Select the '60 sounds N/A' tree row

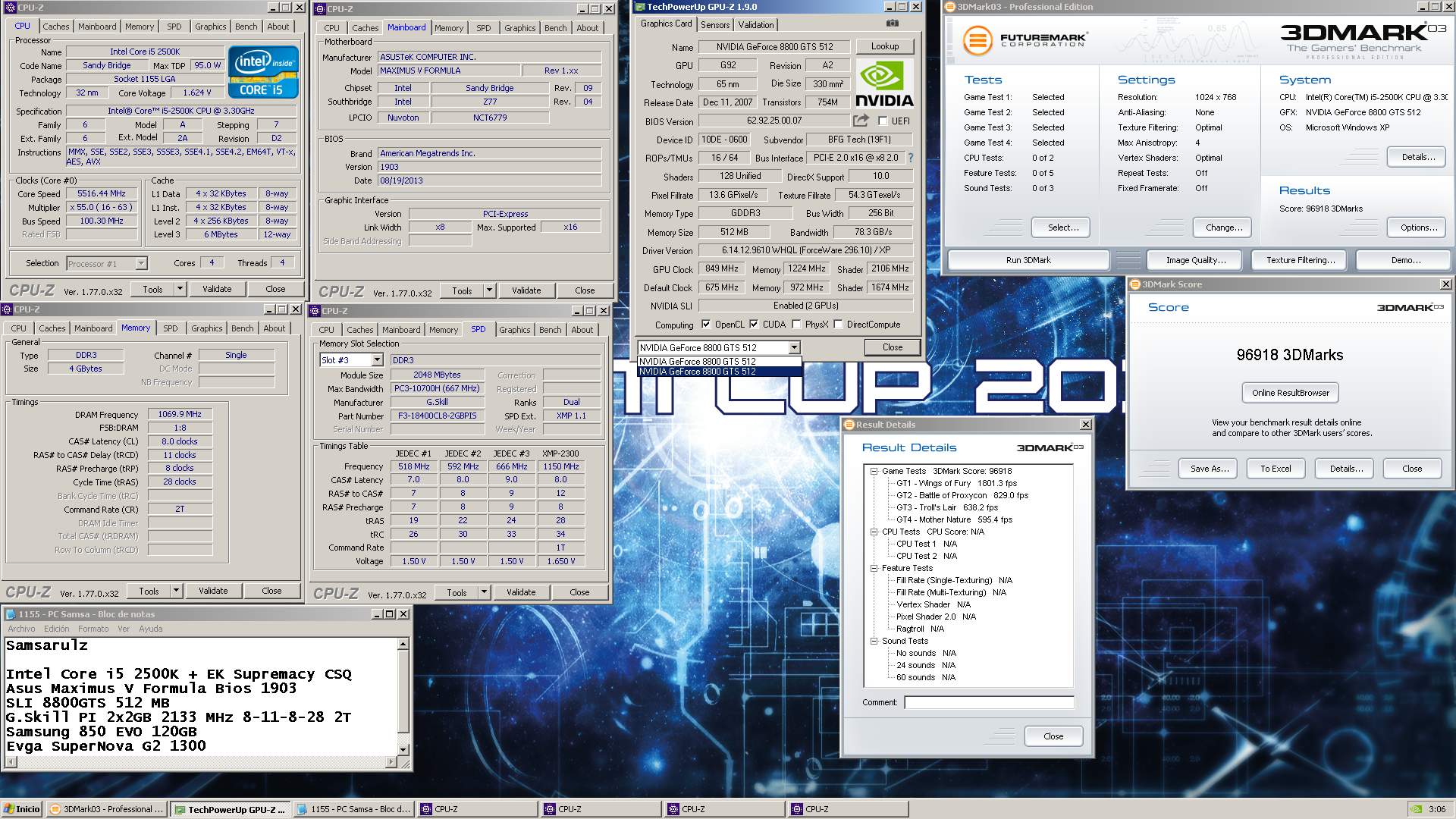click(x=926, y=677)
